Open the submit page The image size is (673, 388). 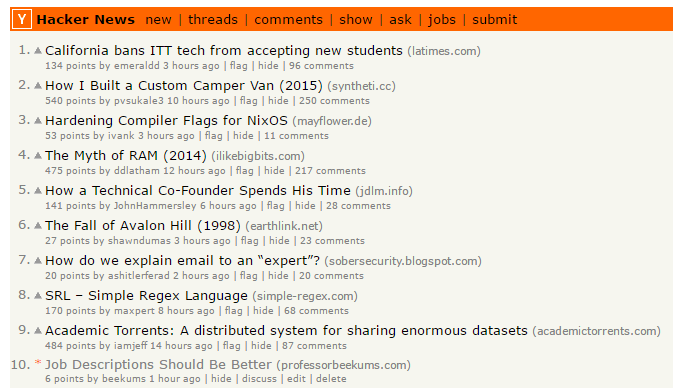pyautogui.click(x=494, y=20)
